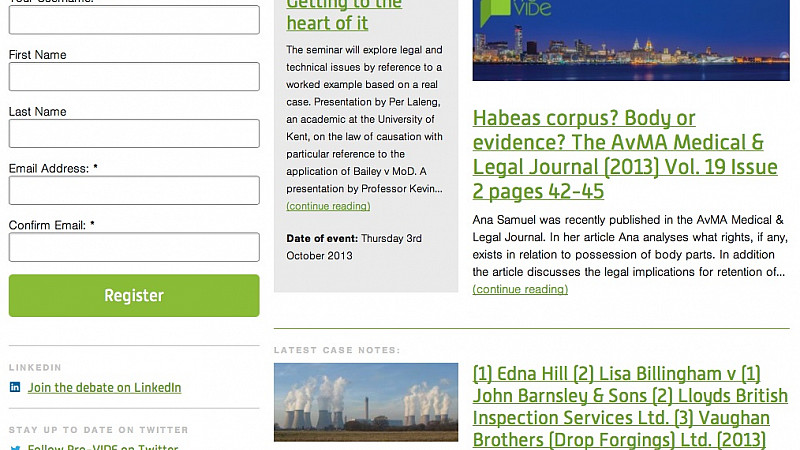Image resolution: width=800 pixels, height=450 pixels.
Task: Click the LinkedIn icon
Action: [x=15, y=387]
